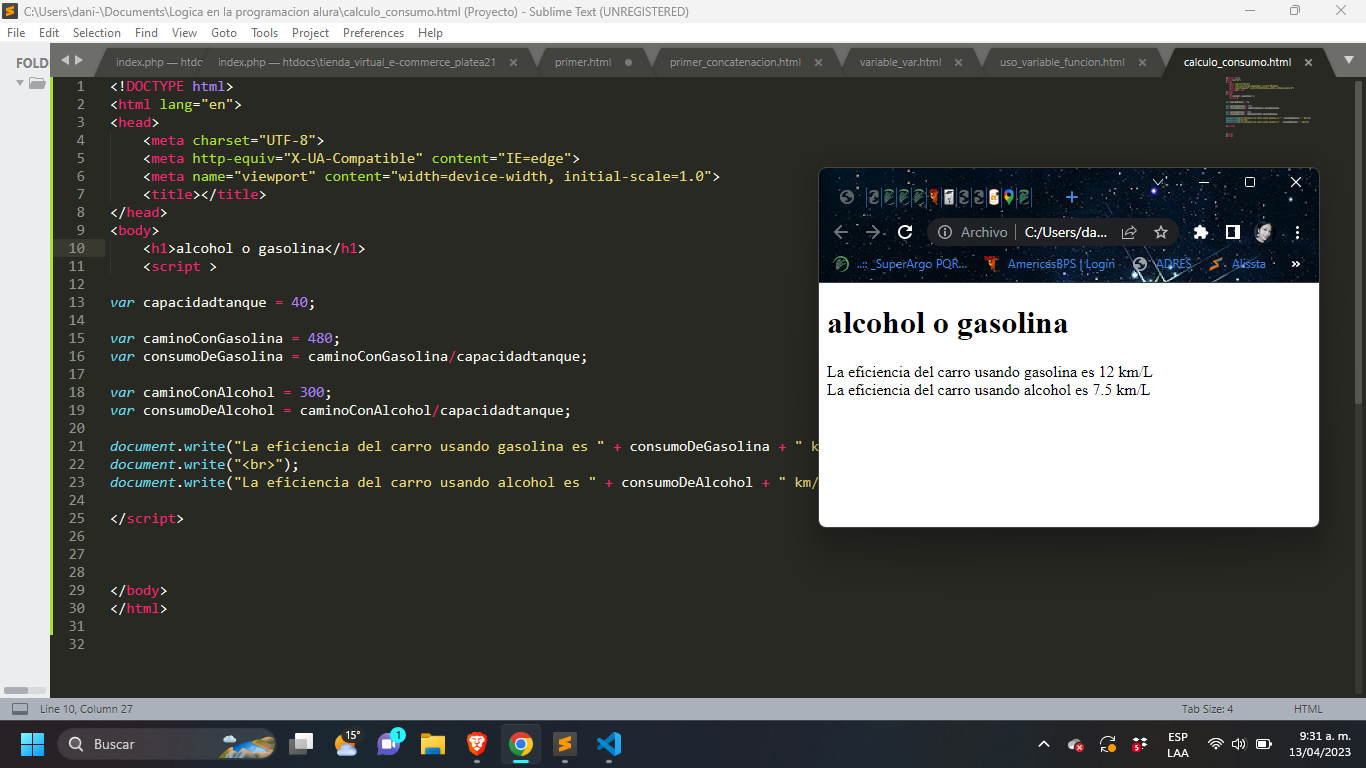Reload the page in Chrome
The image size is (1366, 768).
905,232
